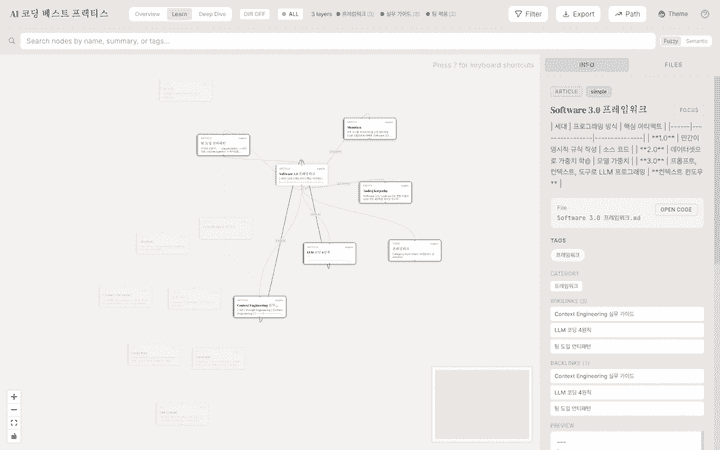Click OPEN CODE for the file
This screenshot has width=720, height=450.
pyautogui.click(x=676, y=210)
